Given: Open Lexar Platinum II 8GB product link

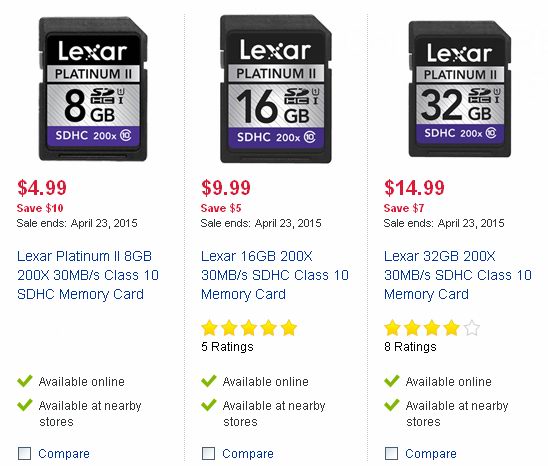Looking at the screenshot, I should [88, 275].
